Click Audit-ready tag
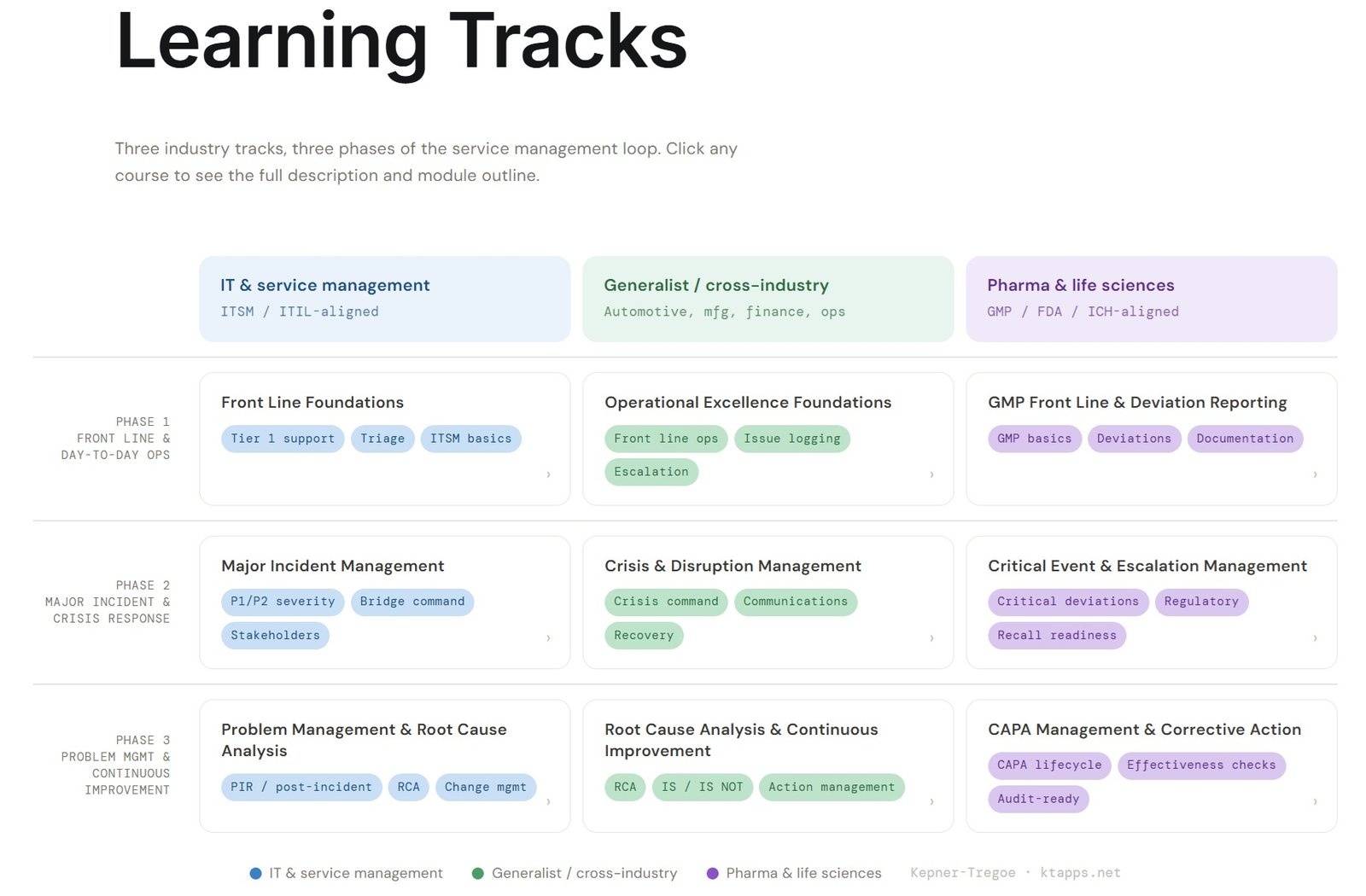This screenshot has height=896, width=1366. [1038, 800]
